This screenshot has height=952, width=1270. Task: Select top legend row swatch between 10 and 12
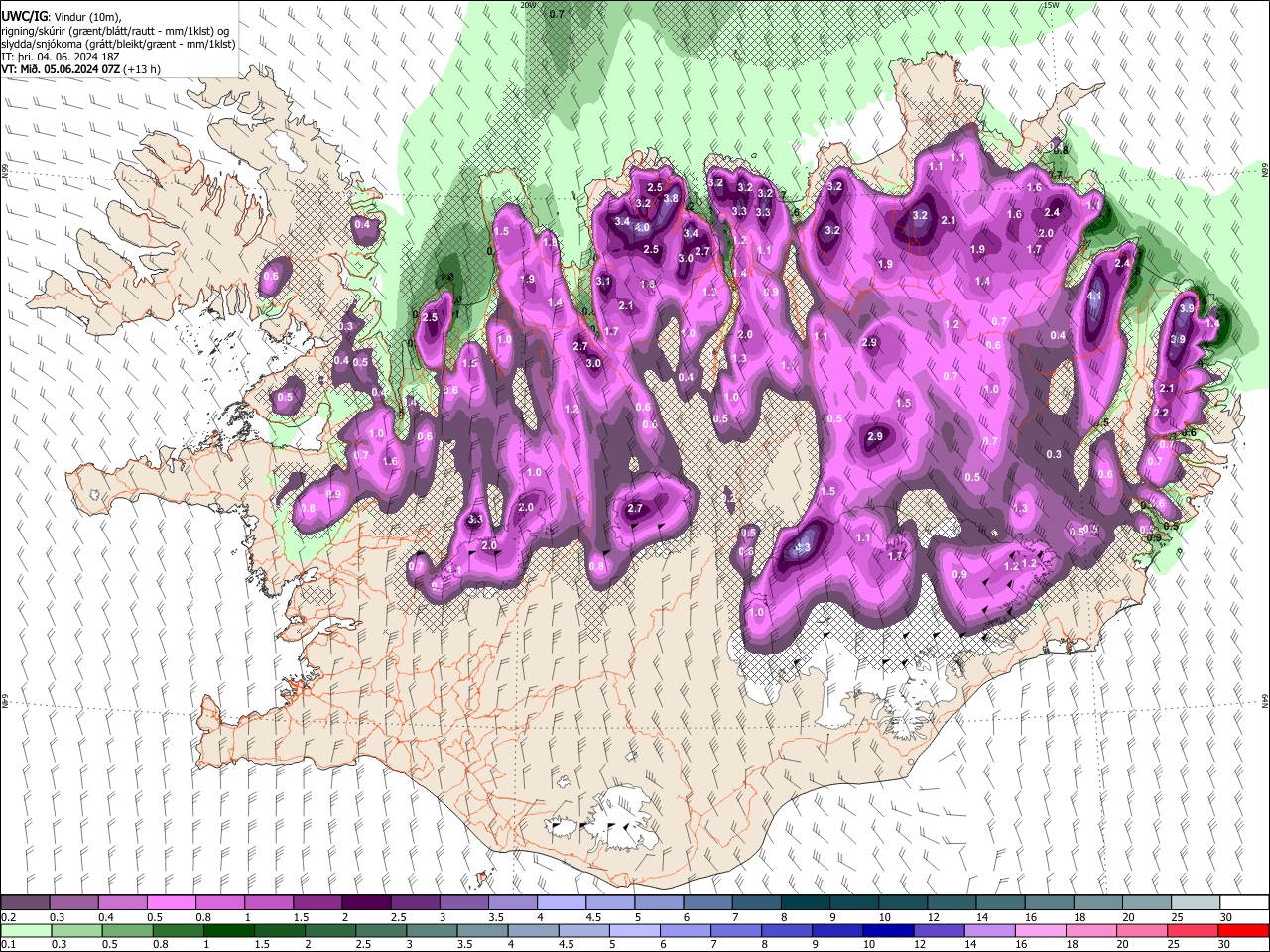(903, 903)
